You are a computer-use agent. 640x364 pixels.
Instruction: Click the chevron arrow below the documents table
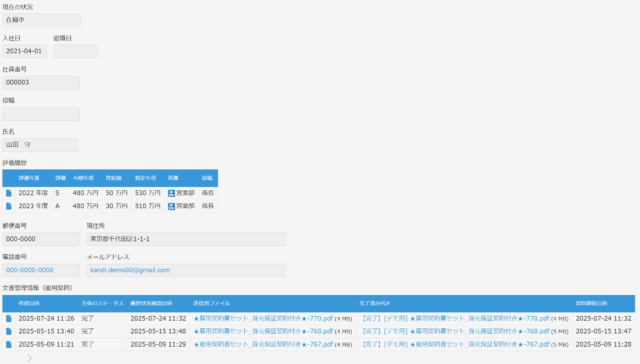(x=29, y=358)
